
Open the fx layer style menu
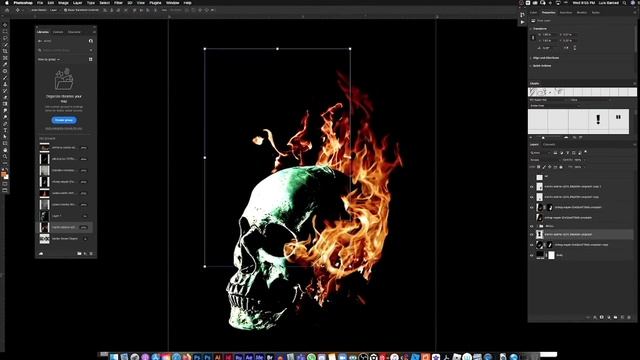pos(595,317)
